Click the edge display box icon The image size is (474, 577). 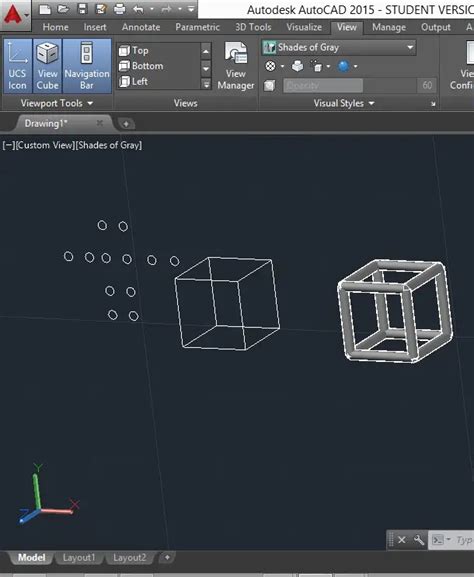pyautogui.click(x=316, y=67)
